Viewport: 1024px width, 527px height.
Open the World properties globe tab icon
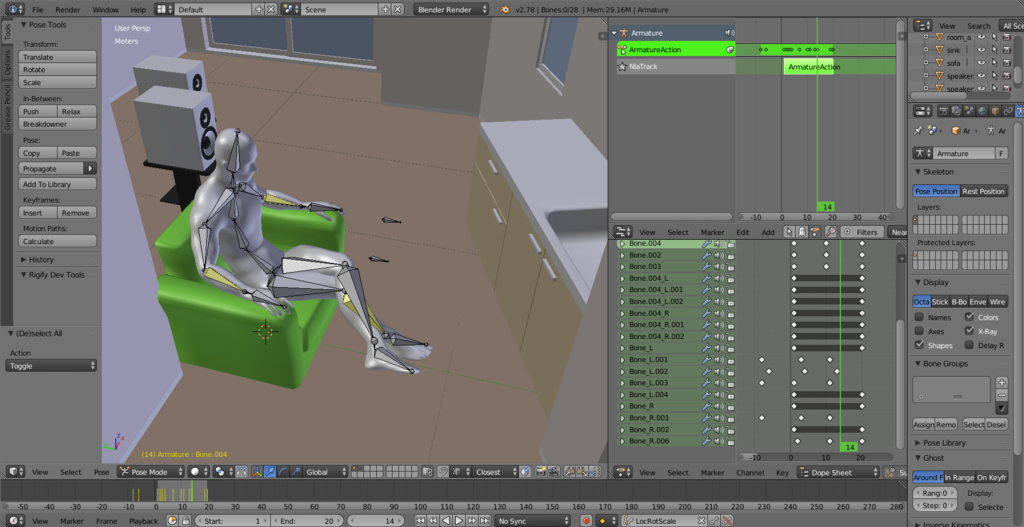(x=982, y=111)
